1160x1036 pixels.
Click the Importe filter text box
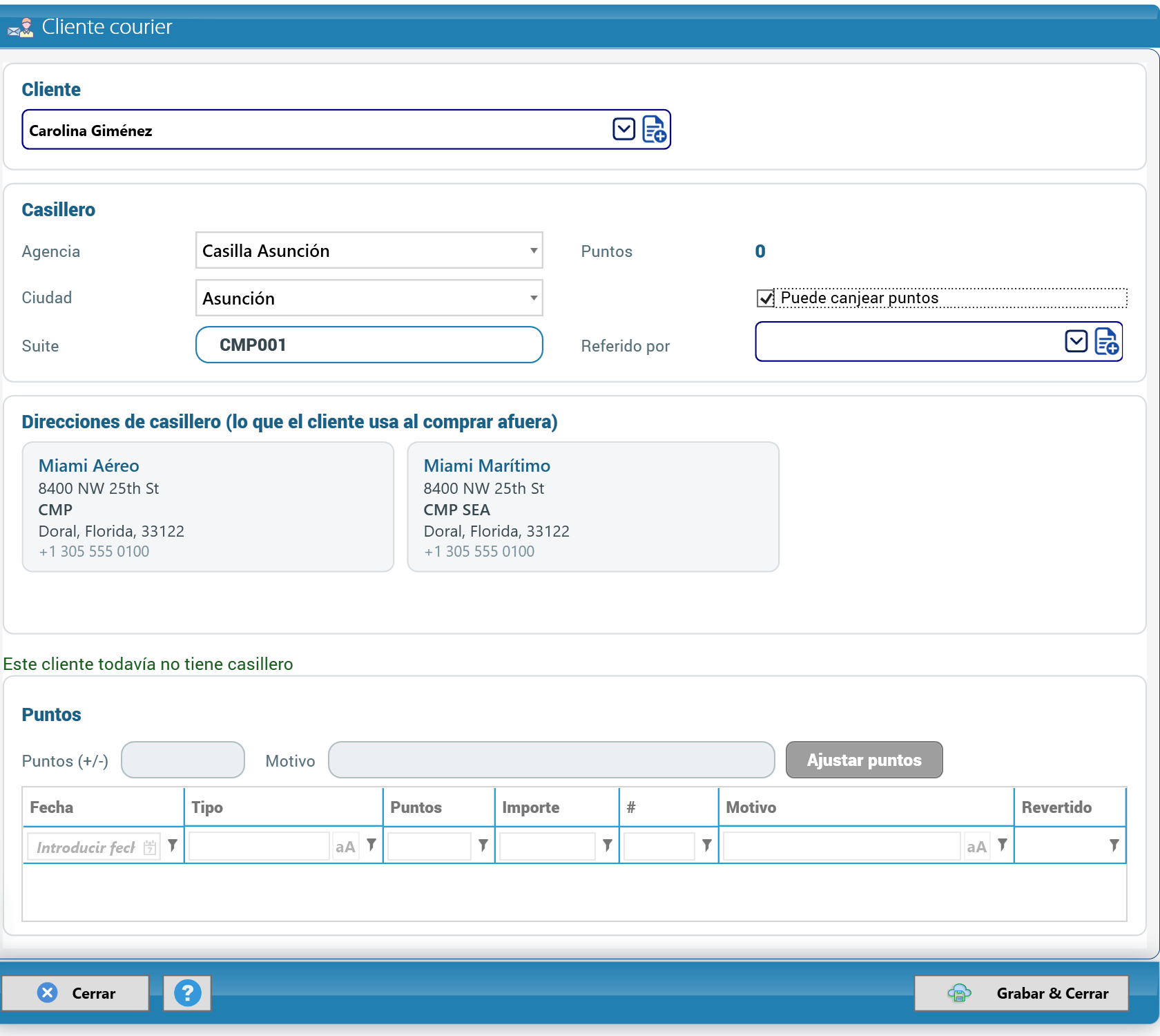point(547,847)
